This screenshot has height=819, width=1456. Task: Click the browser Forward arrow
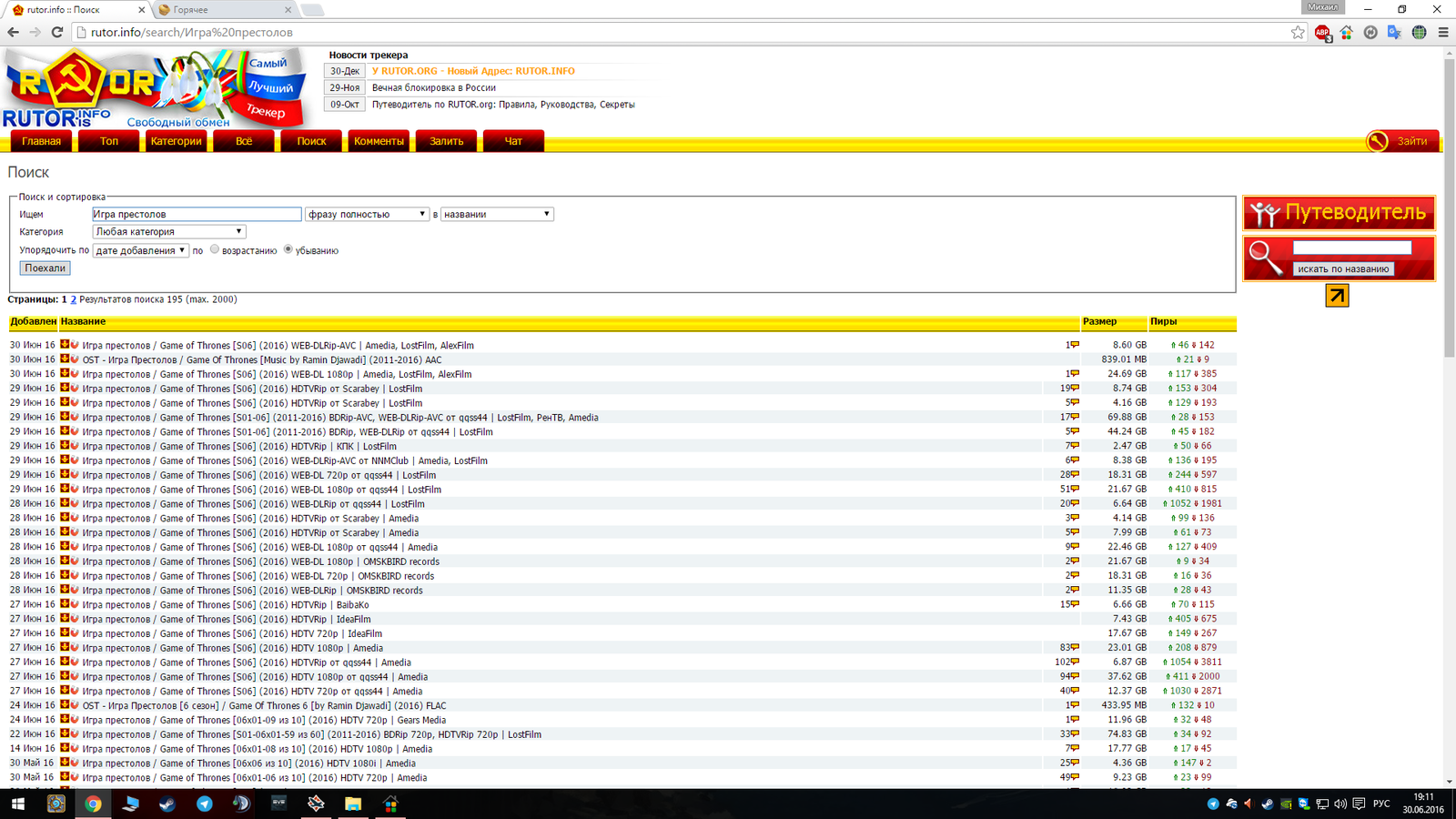tap(35, 32)
